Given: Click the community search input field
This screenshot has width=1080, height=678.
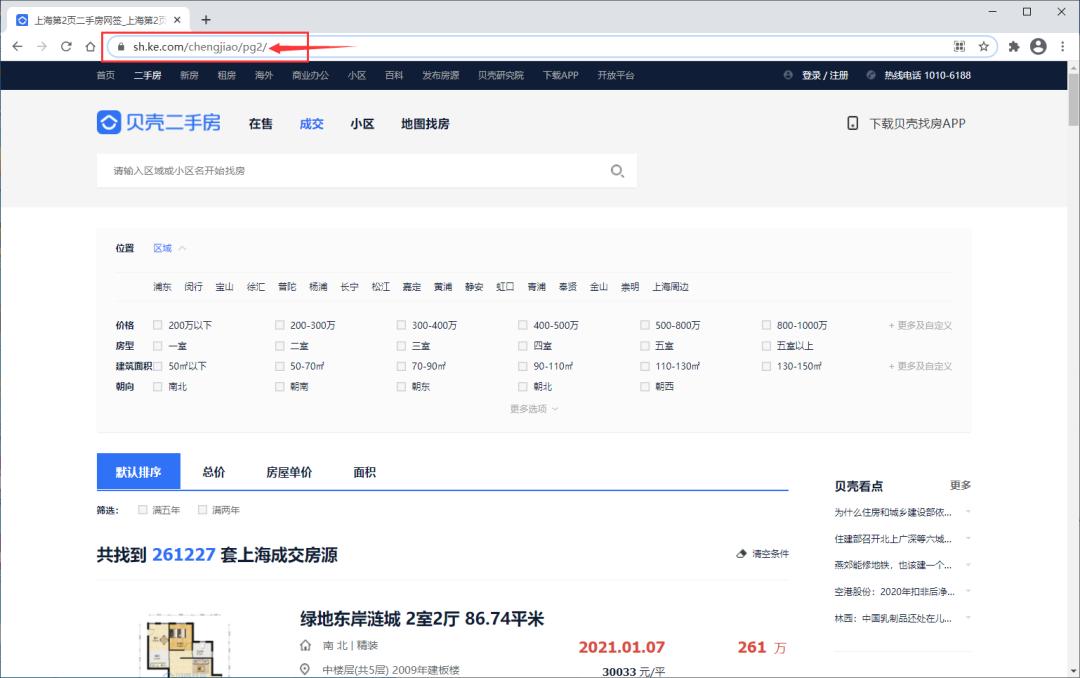Looking at the screenshot, I should click(x=366, y=171).
